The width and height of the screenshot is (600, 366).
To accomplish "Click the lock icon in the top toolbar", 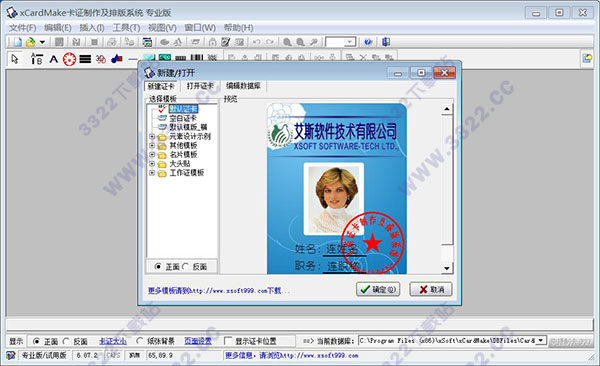I will pos(213,42).
